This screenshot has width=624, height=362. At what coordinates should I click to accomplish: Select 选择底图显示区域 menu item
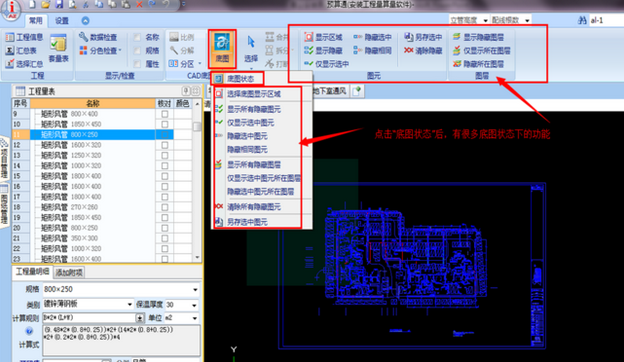(254, 94)
